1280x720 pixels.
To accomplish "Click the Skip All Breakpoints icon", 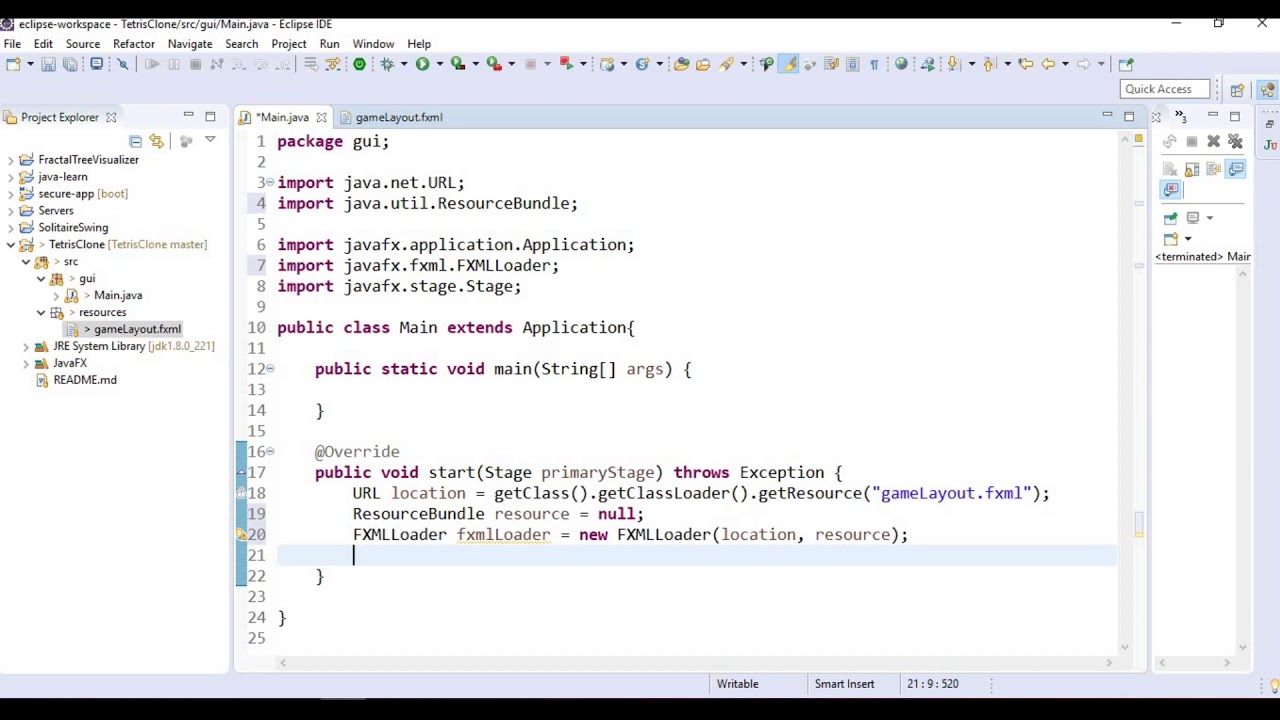I will coord(123,64).
